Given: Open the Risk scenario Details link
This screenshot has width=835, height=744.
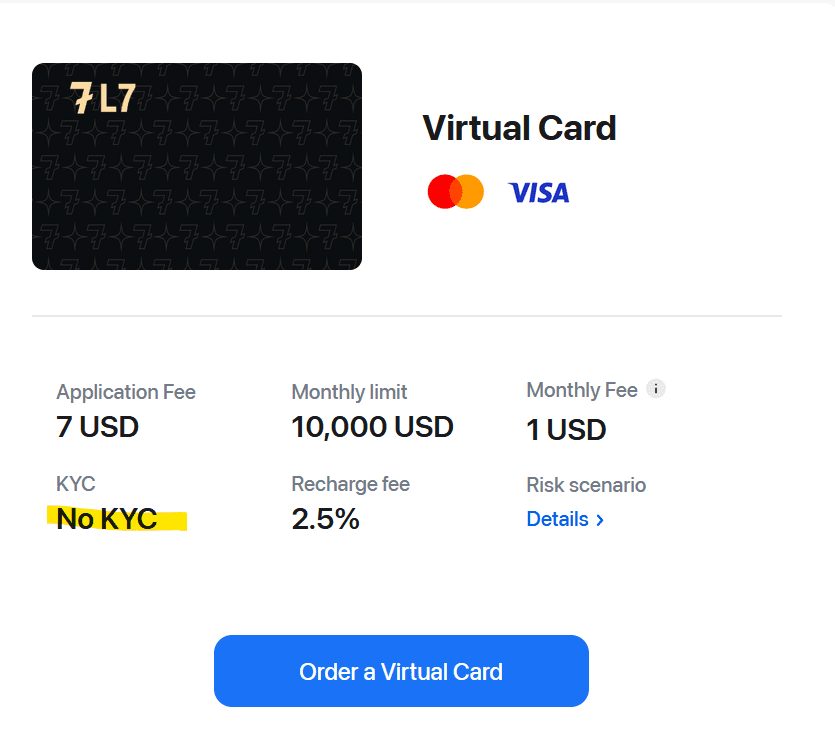Looking at the screenshot, I should point(556,519).
